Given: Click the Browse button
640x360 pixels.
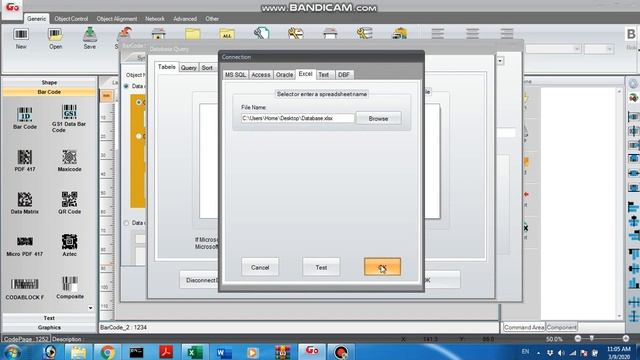Looking at the screenshot, I should click(378, 118).
